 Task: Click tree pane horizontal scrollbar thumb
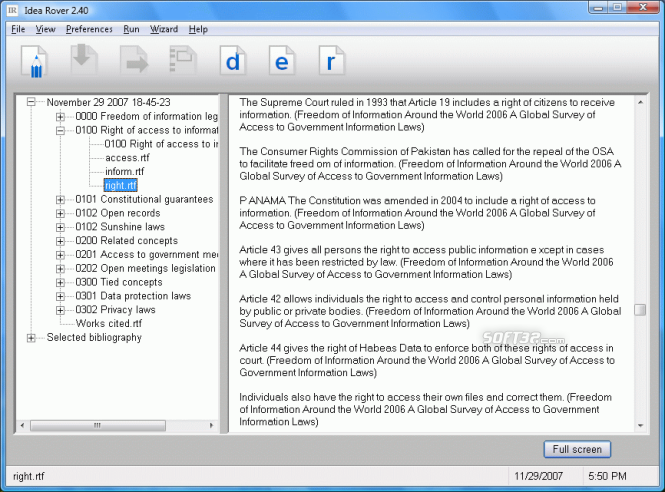(98, 425)
